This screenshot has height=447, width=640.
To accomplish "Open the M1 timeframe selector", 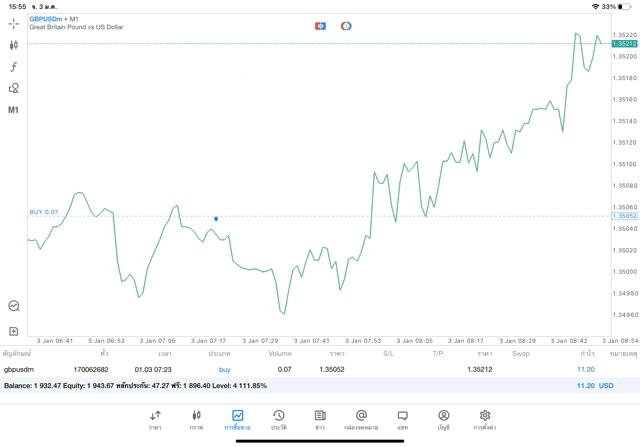I will tap(14, 109).
